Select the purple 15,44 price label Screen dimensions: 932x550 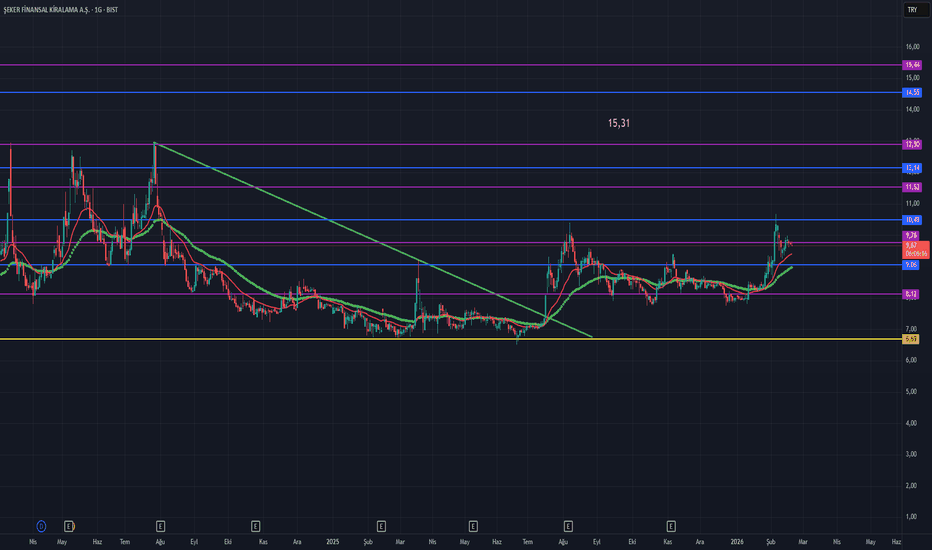tap(912, 65)
